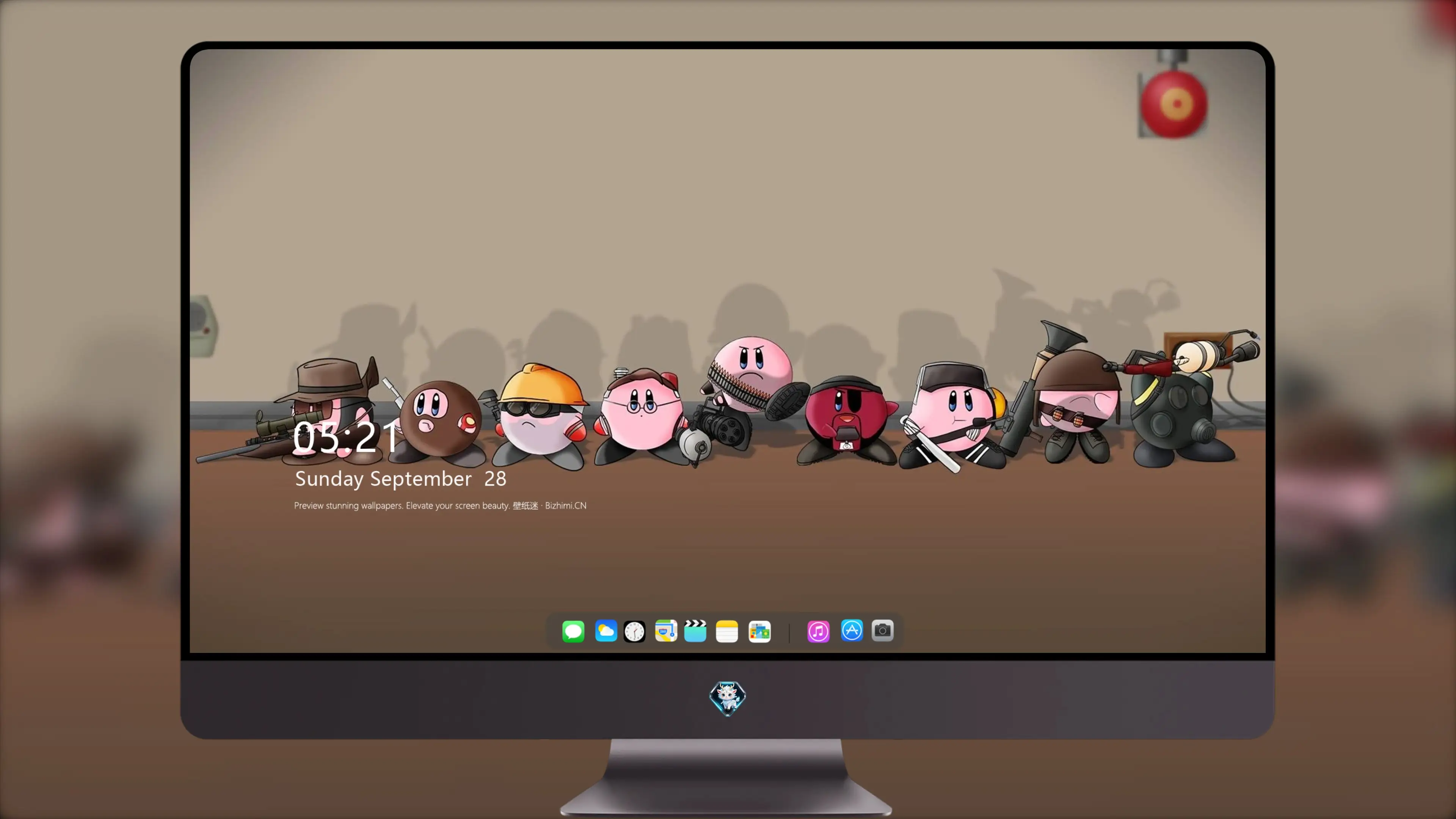The image size is (1456, 819).
Task: Open the Camera app in the dock
Action: click(x=882, y=630)
